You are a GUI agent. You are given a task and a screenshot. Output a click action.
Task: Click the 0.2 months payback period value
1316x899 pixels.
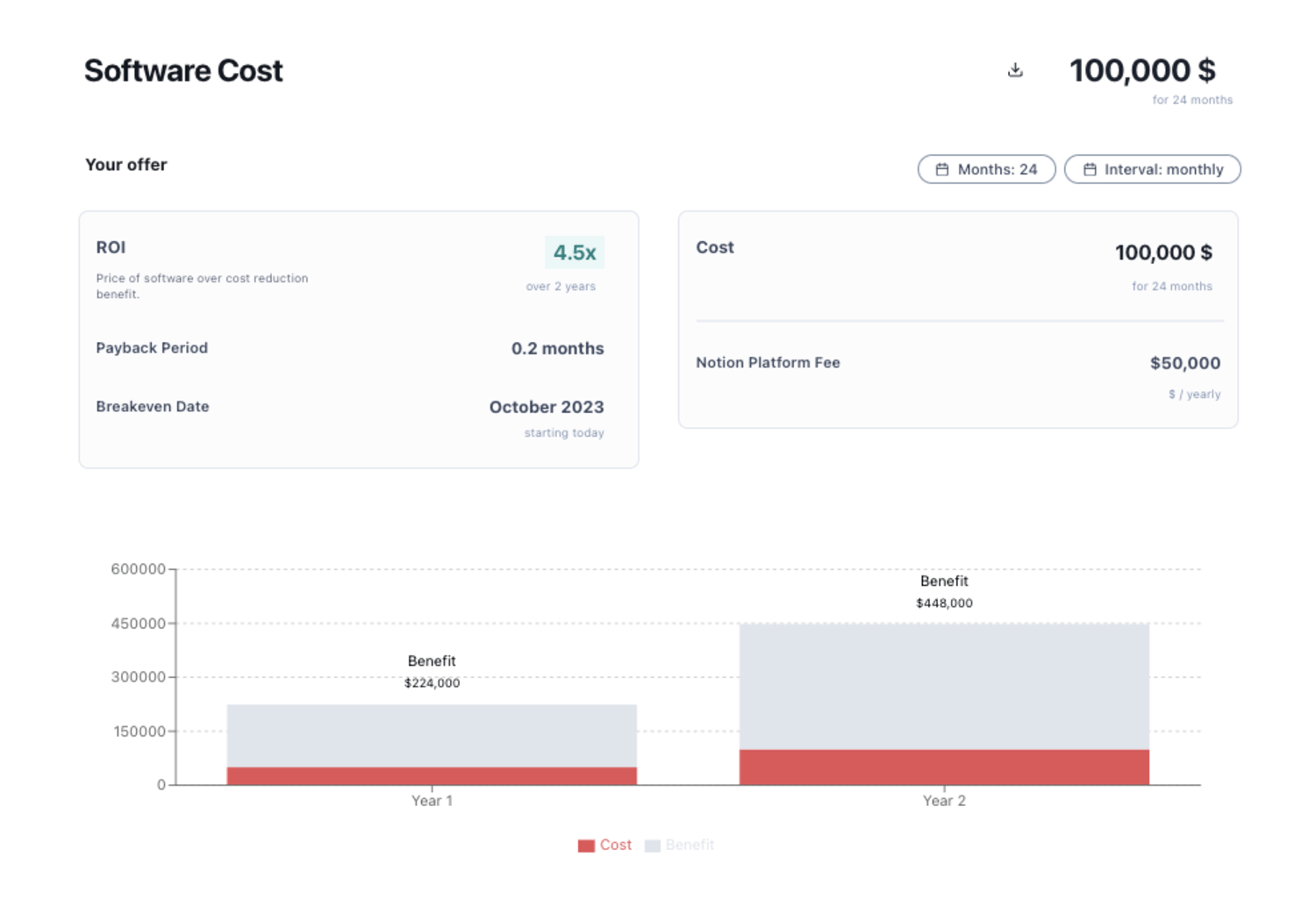coord(557,348)
